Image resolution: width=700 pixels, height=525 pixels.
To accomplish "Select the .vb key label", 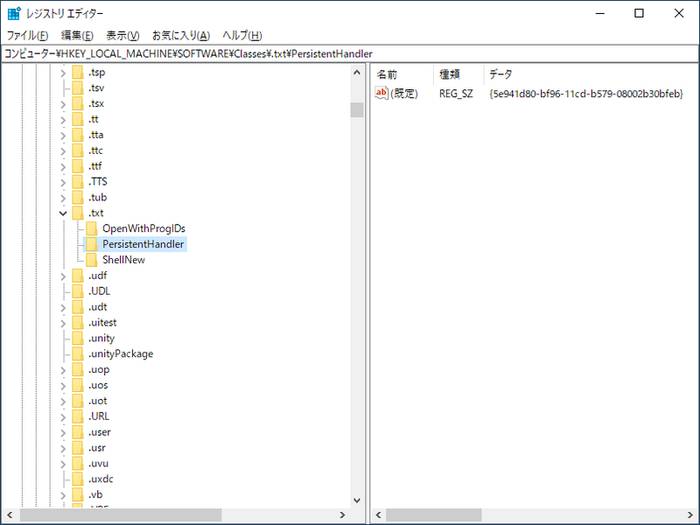I will pos(96,495).
